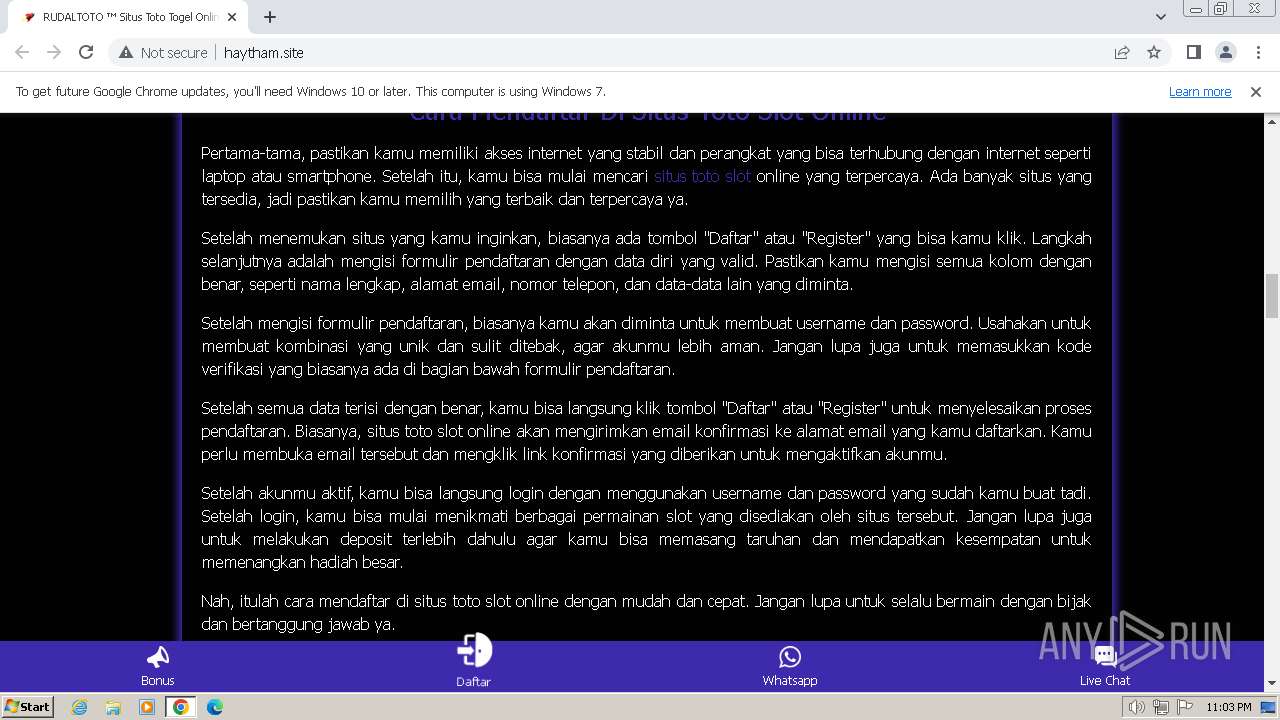Click paragraph starting 'Pertama-tama, pastikan kamu'
The image size is (1280, 720).
[646, 176]
